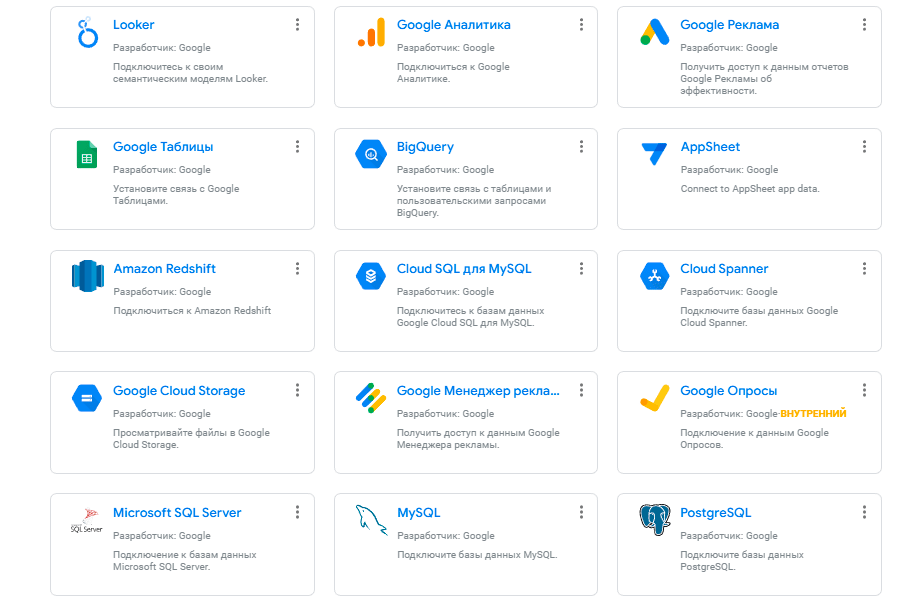Choose the Google Реклама connector title
The image size is (920, 597).
729,25
